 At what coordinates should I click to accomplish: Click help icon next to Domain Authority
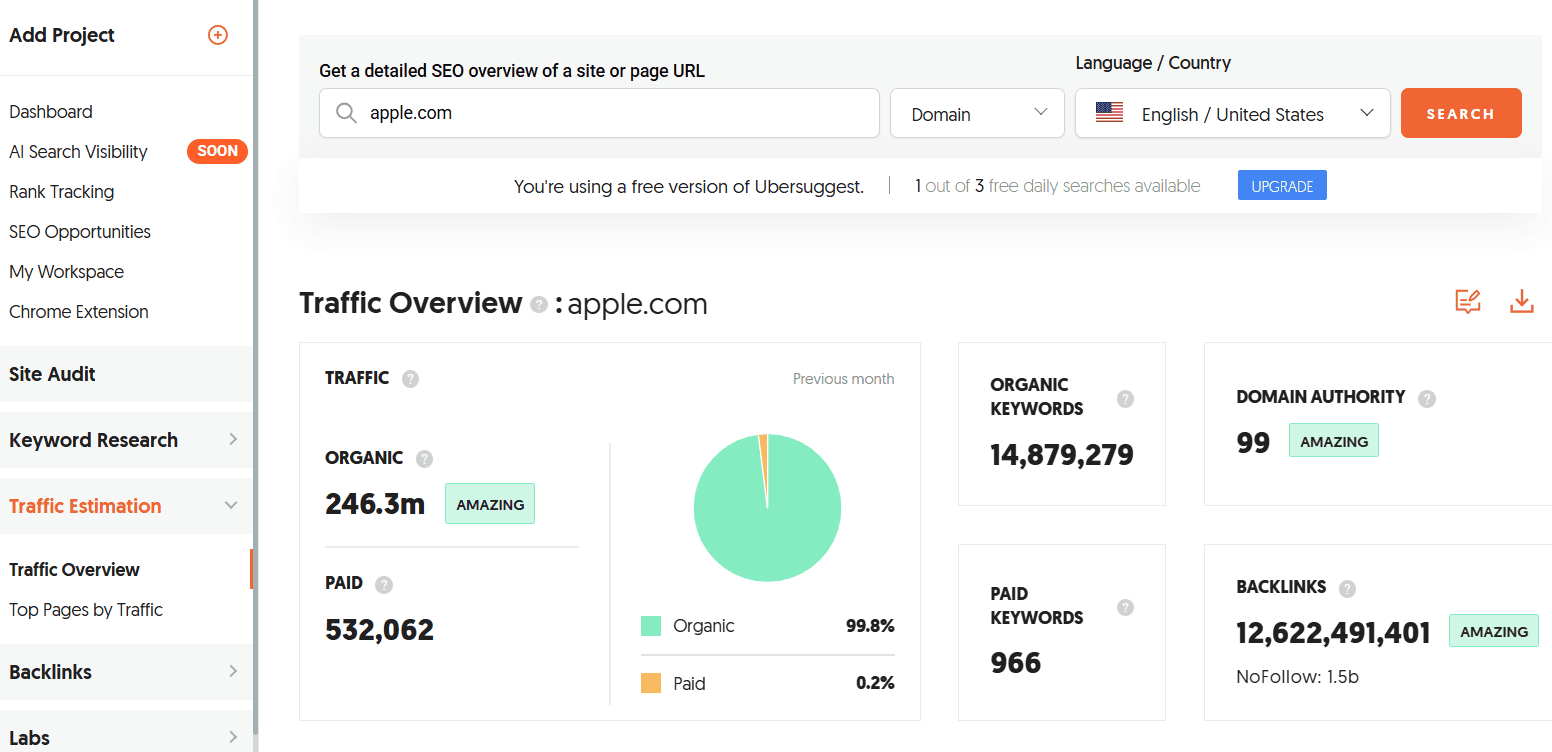pyautogui.click(x=1427, y=398)
